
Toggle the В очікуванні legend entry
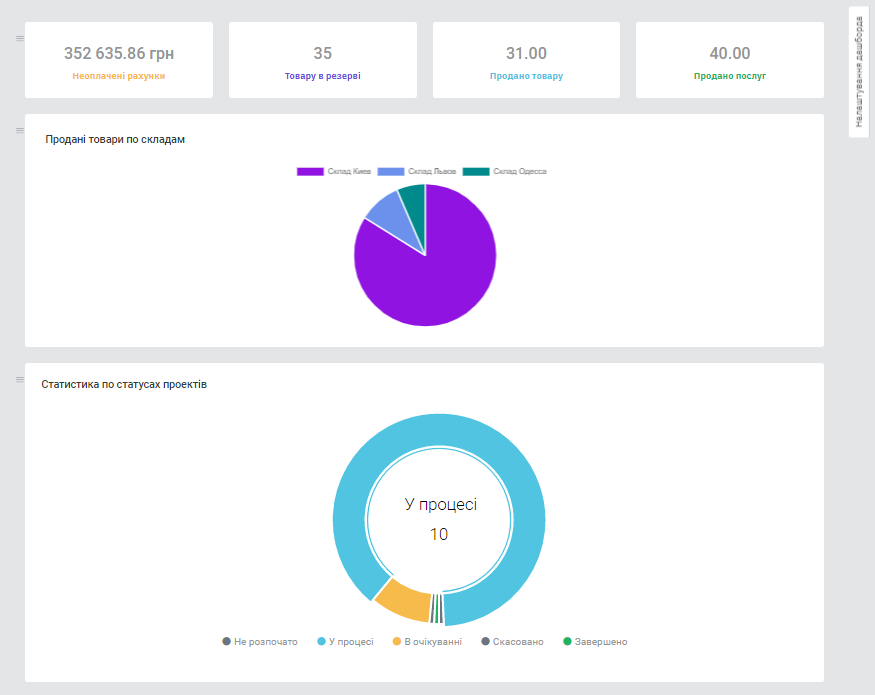pos(427,642)
